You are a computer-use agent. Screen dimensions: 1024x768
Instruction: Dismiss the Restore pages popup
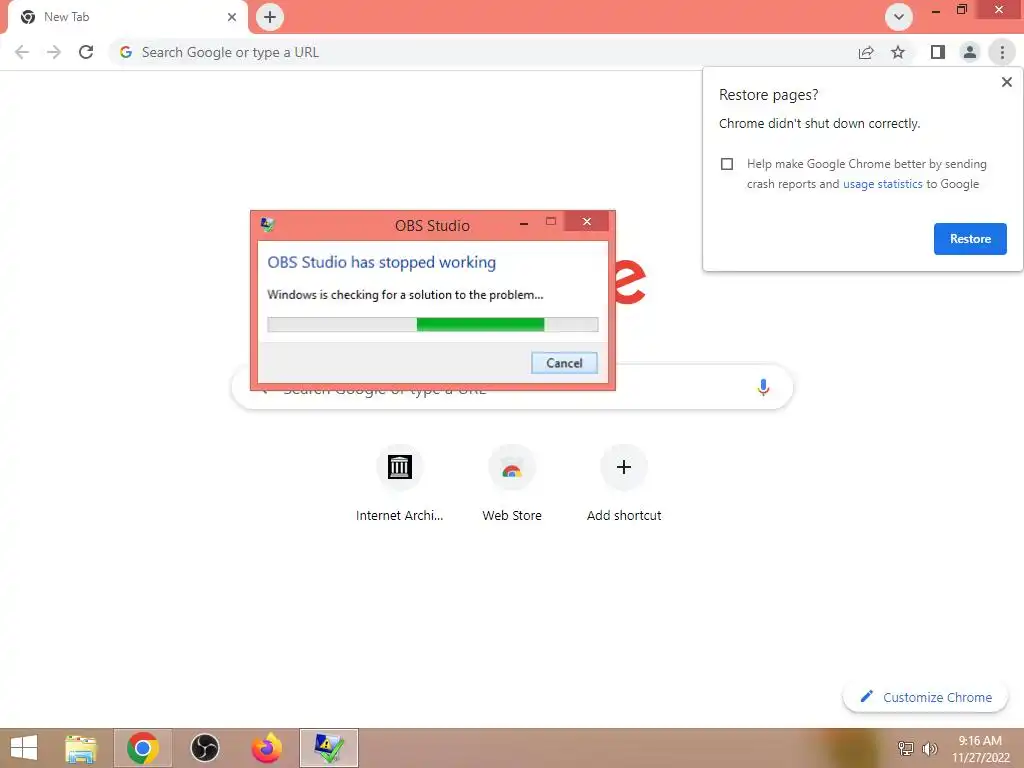[1006, 82]
